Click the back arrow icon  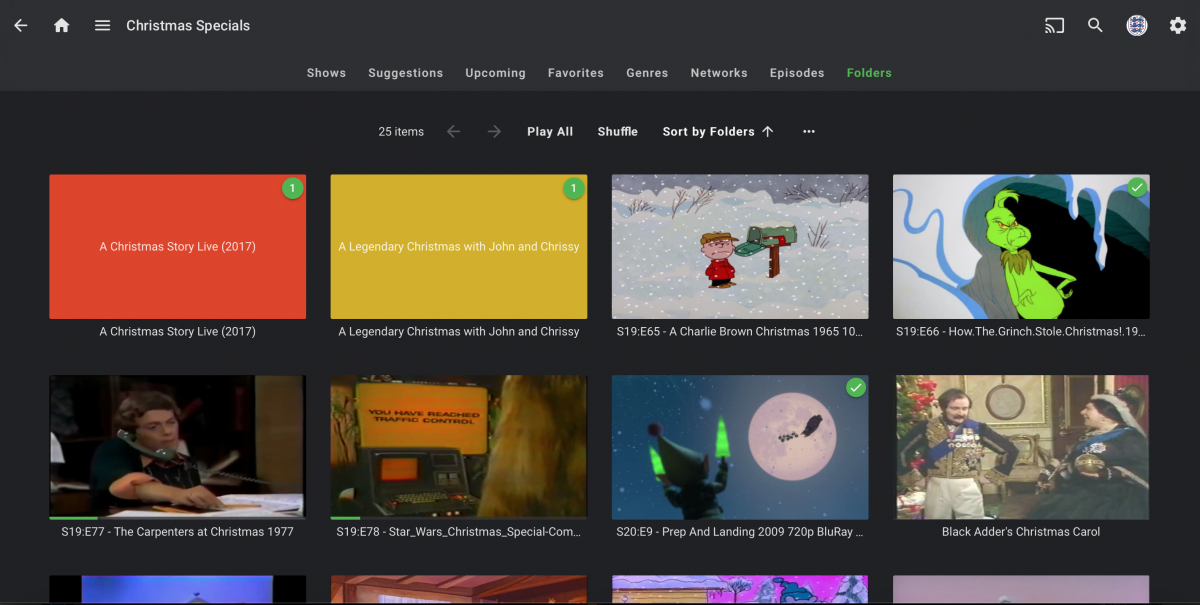click(x=21, y=26)
